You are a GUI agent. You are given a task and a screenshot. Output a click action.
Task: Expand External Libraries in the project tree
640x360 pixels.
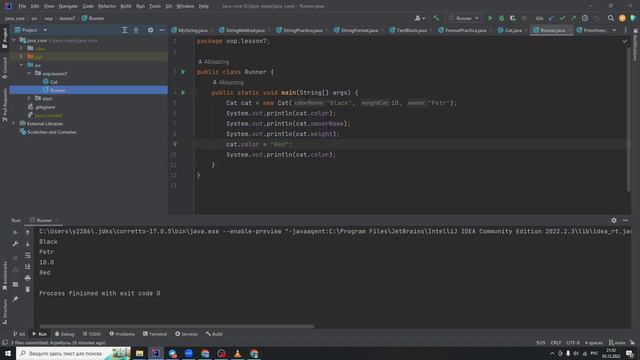pos(14,123)
